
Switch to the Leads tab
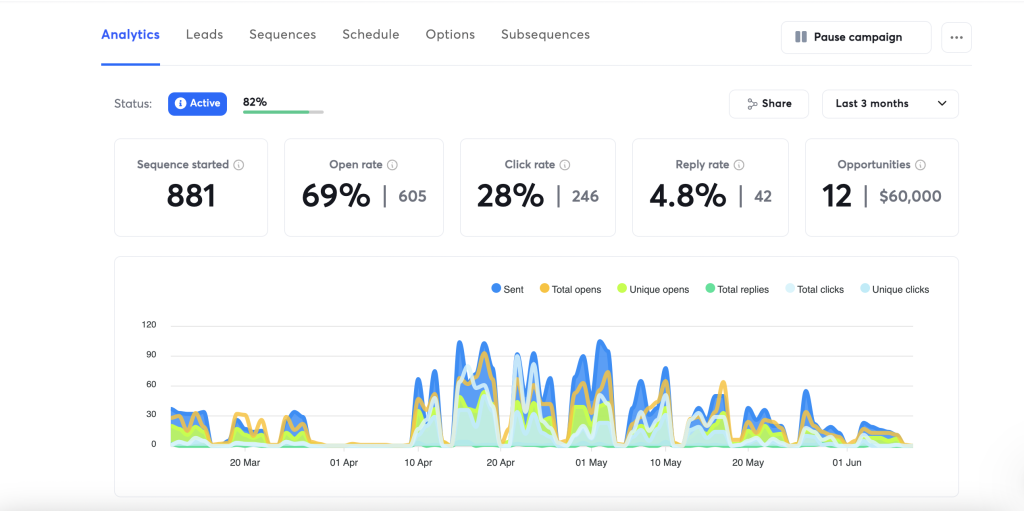point(204,35)
